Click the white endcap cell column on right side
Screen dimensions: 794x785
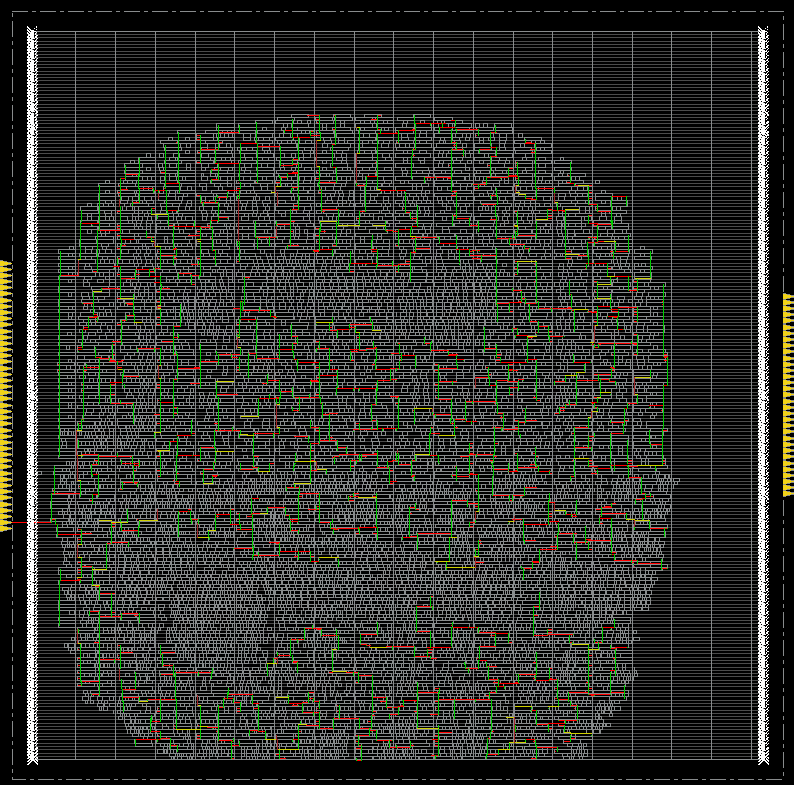[763, 395]
